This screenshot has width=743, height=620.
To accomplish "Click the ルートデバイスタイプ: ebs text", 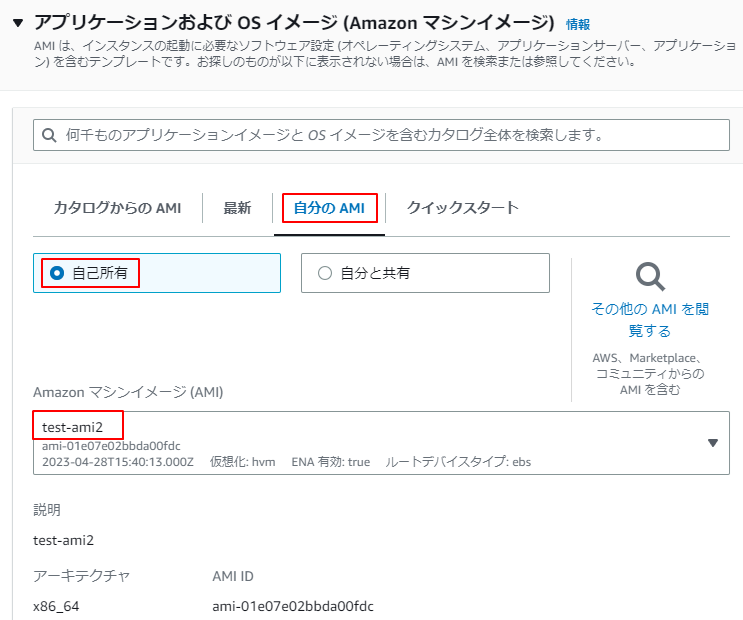I will [458, 462].
